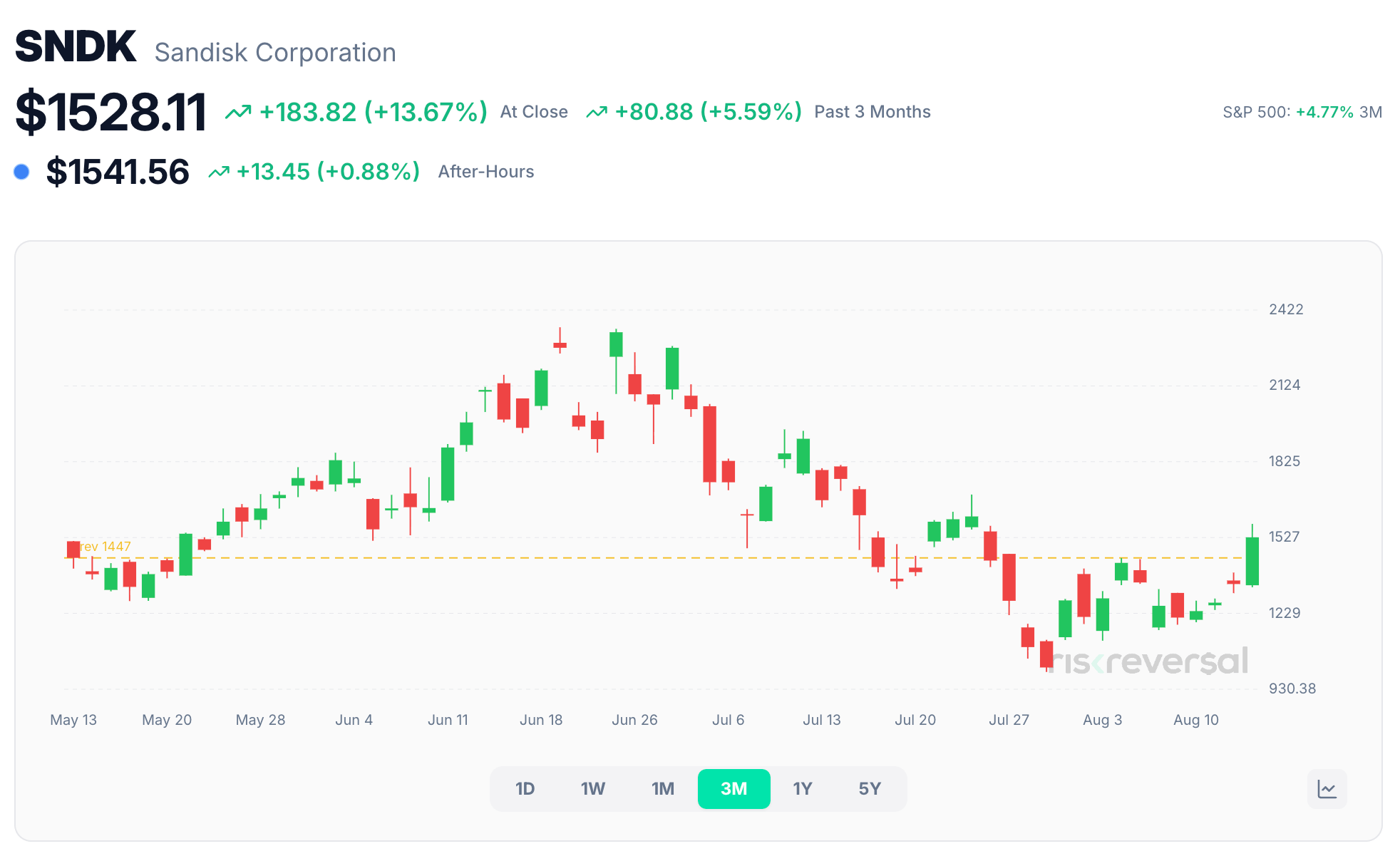Click the trend arrow beside +183.82
The width and height of the screenshot is (1400, 861).
coord(238,113)
